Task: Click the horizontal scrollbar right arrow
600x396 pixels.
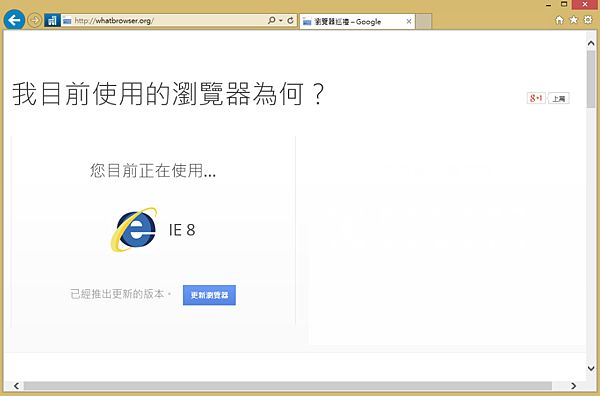Action: (573, 386)
